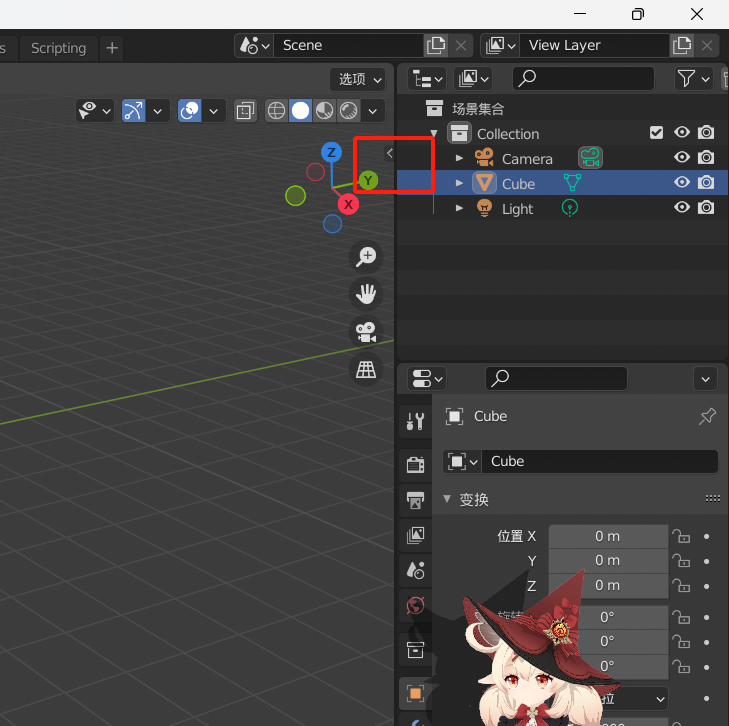Click the properties search field
The image size is (729, 726).
(x=557, y=379)
